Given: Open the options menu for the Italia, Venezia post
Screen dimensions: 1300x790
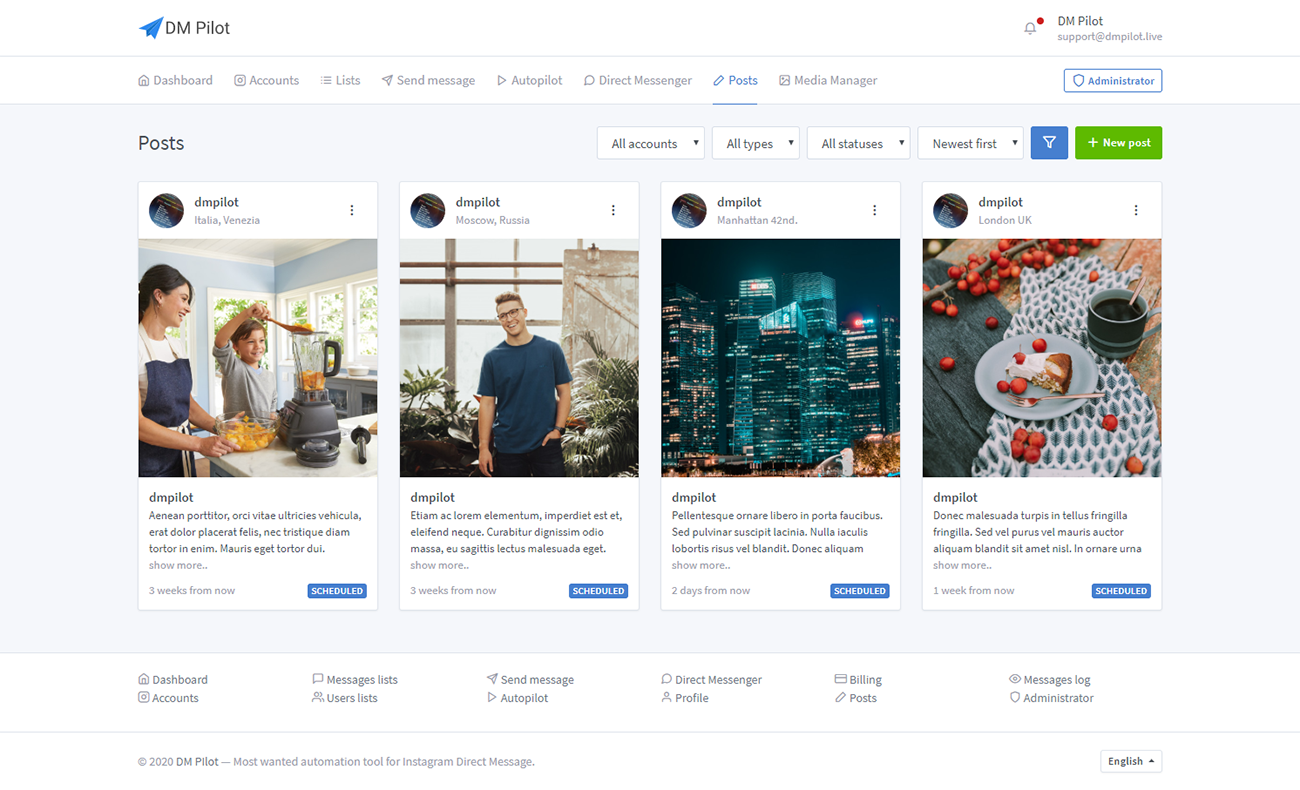Looking at the screenshot, I should 352,210.
